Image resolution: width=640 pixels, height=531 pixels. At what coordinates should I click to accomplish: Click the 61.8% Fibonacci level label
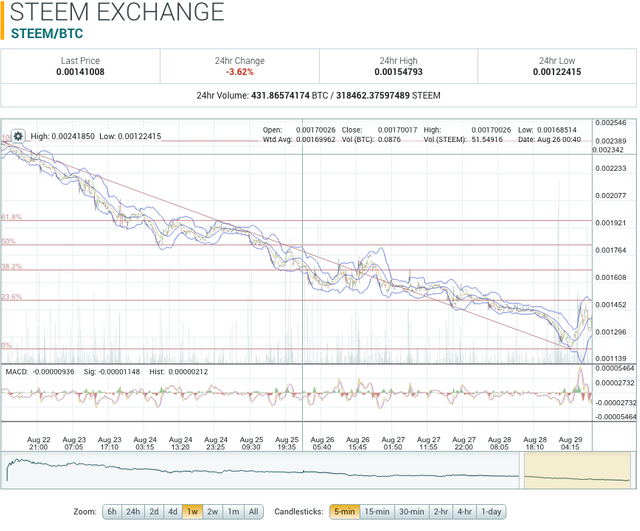pyautogui.click(x=11, y=217)
